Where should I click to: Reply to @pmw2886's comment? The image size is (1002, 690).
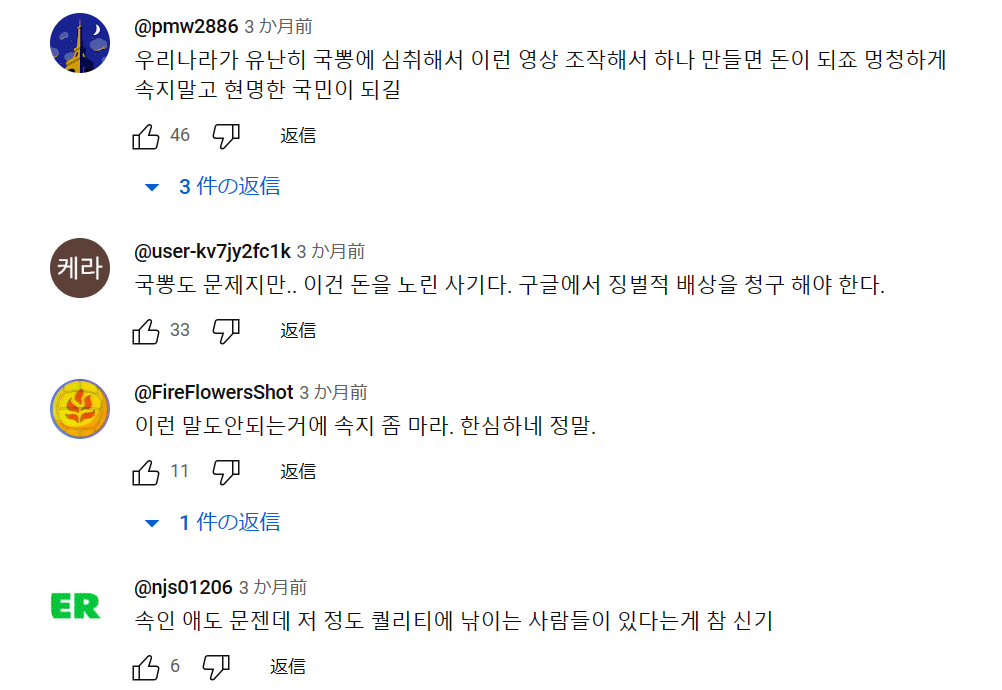coord(298,136)
